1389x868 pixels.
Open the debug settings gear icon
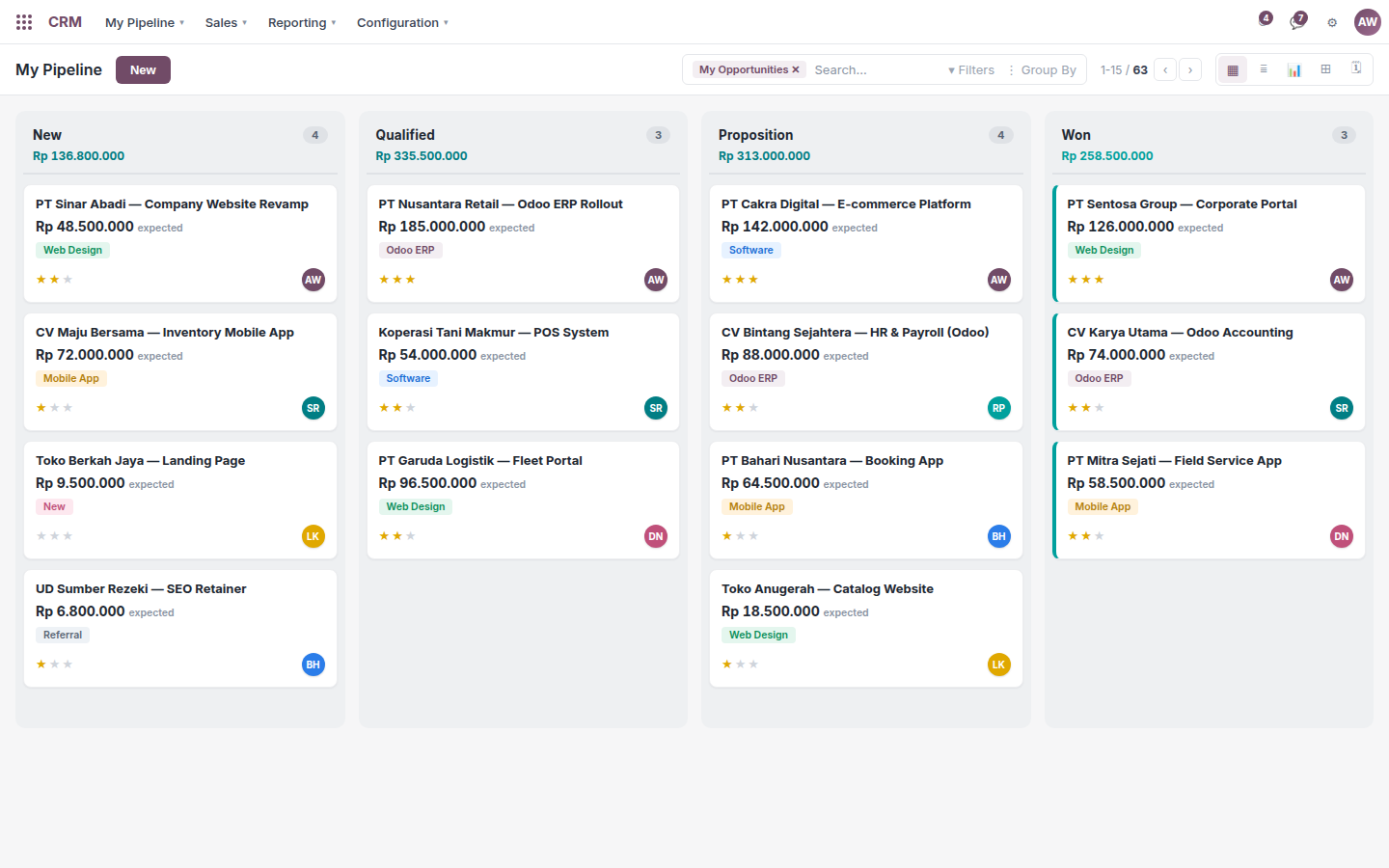click(x=1332, y=22)
